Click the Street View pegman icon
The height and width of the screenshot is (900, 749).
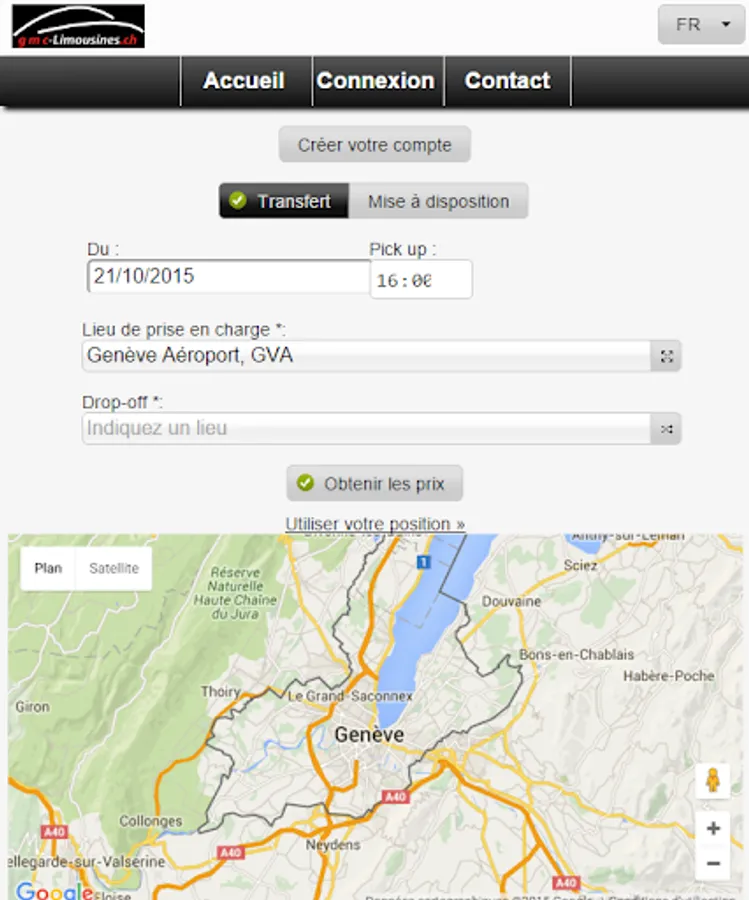[x=713, y=781]
